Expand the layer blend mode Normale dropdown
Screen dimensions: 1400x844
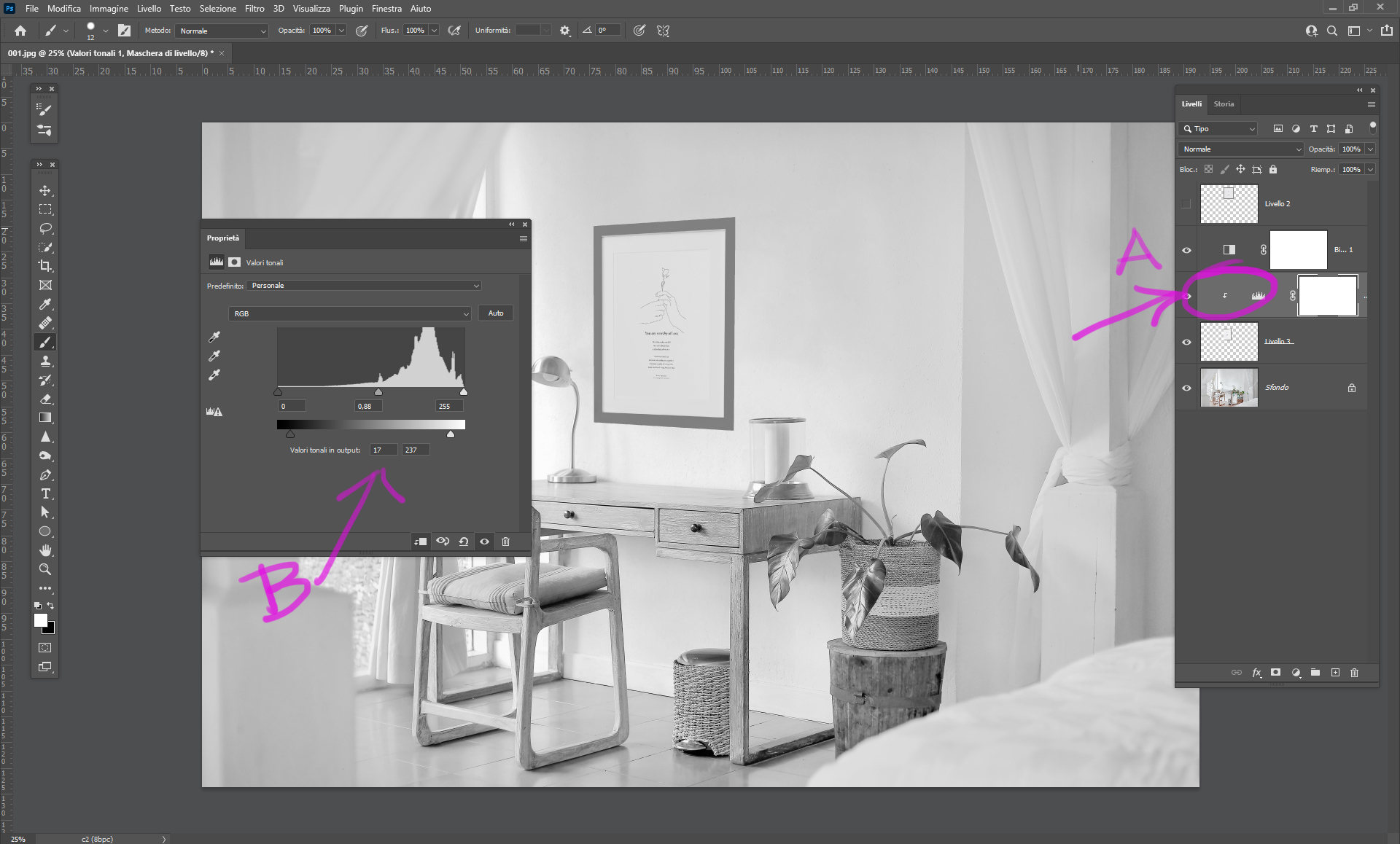(x=1241, y=149)
